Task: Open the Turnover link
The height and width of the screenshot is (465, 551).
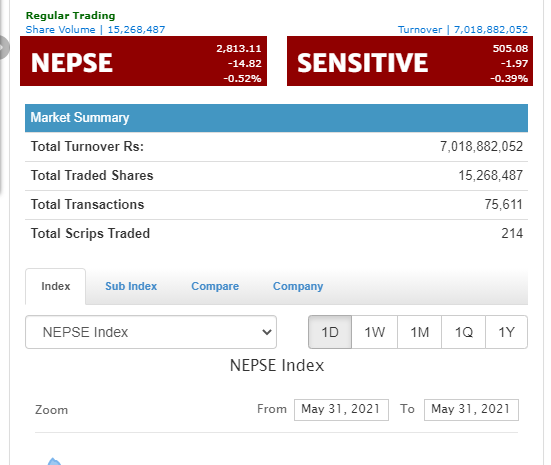Action: click(463, 30)
